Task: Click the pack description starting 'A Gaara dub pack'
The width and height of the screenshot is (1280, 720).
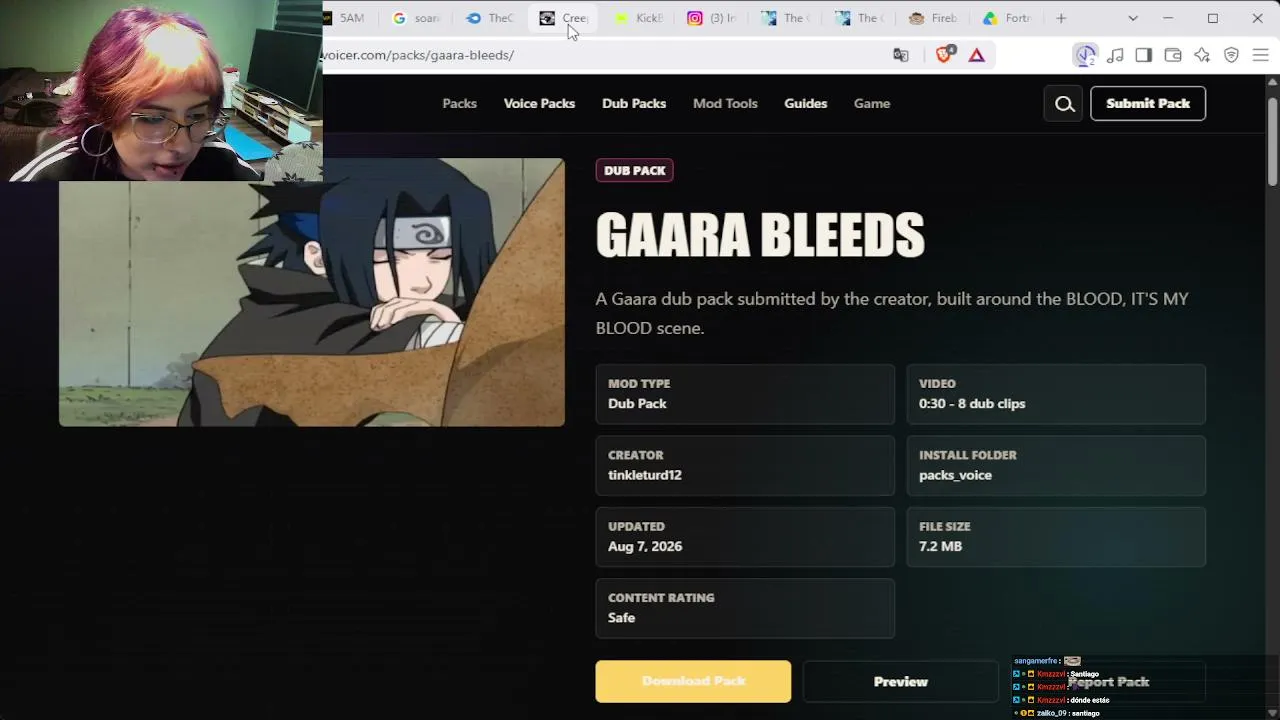Action: (x=892, y=313)
